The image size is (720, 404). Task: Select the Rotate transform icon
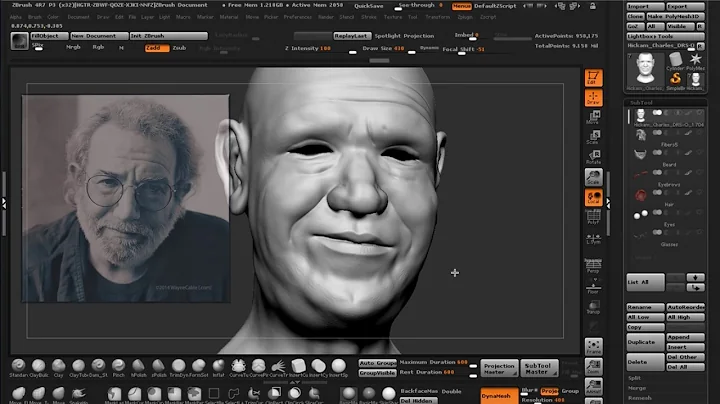click(593, 157)
